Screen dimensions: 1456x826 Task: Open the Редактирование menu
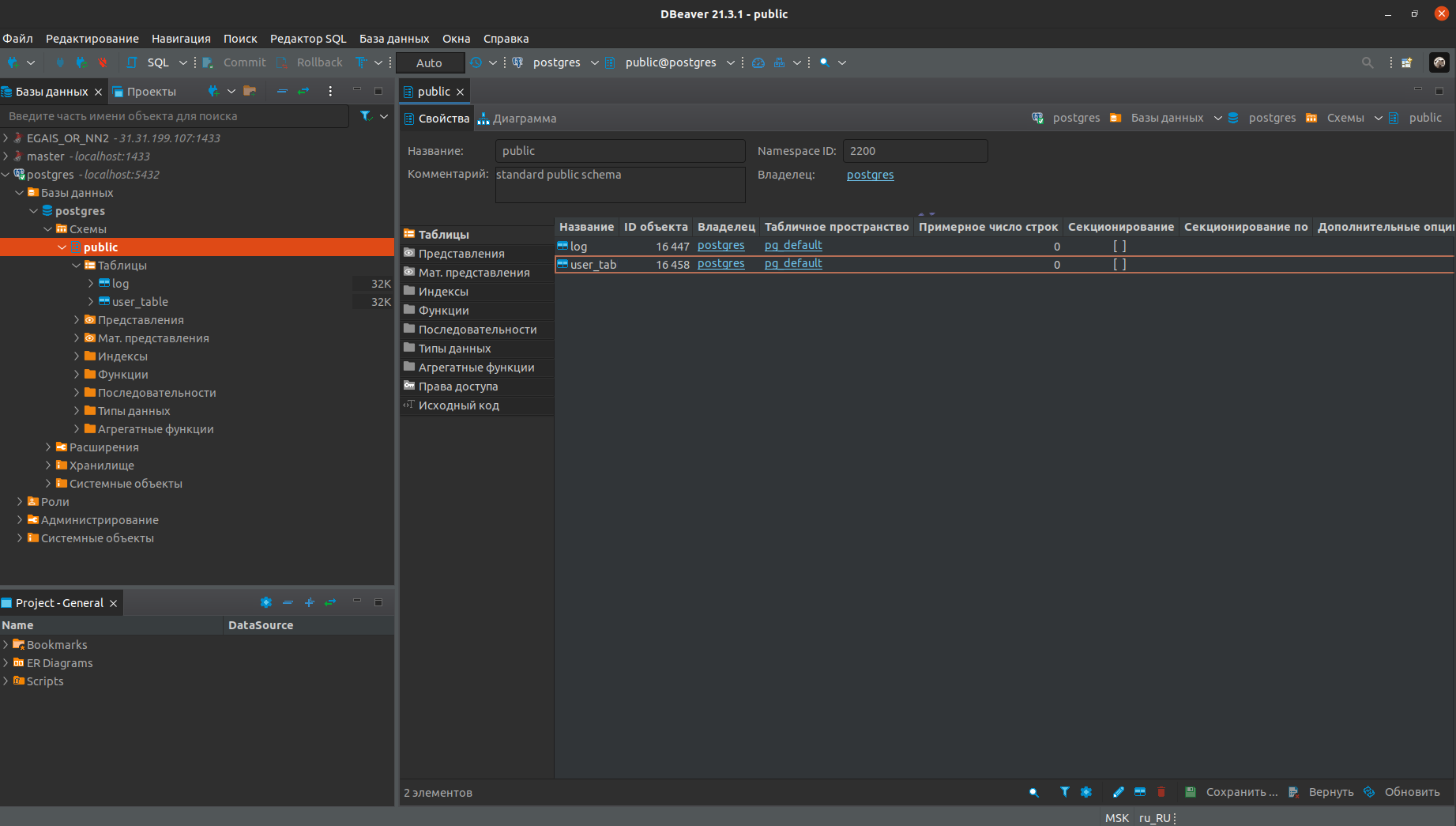click(x=92, y=39)
